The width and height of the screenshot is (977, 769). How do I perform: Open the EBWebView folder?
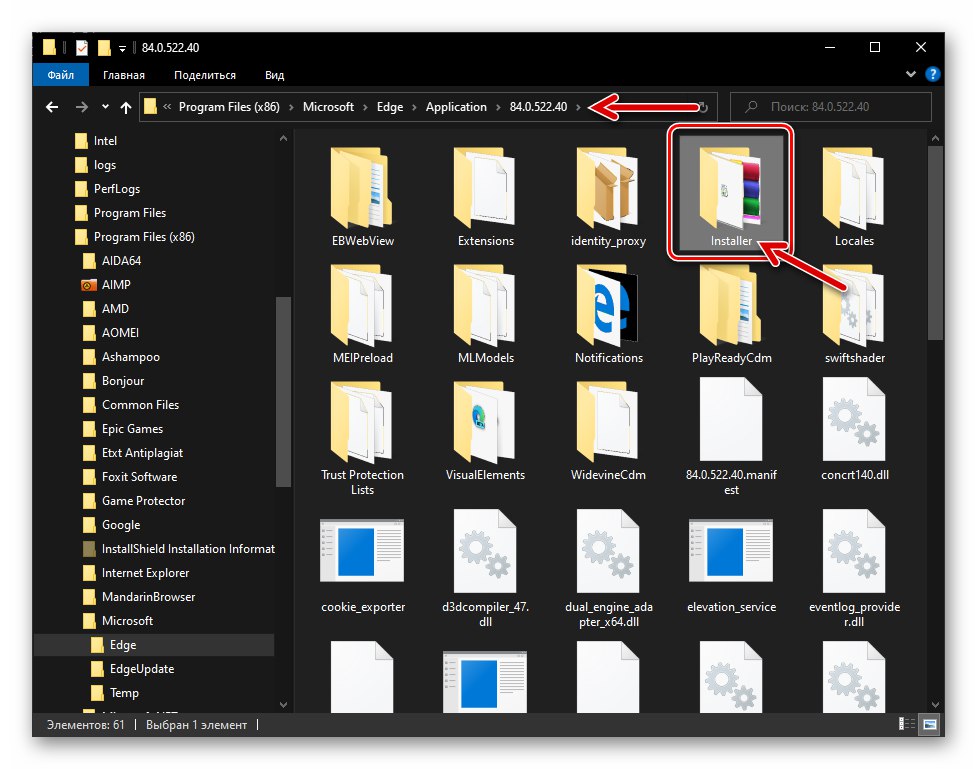coord(363,197)
